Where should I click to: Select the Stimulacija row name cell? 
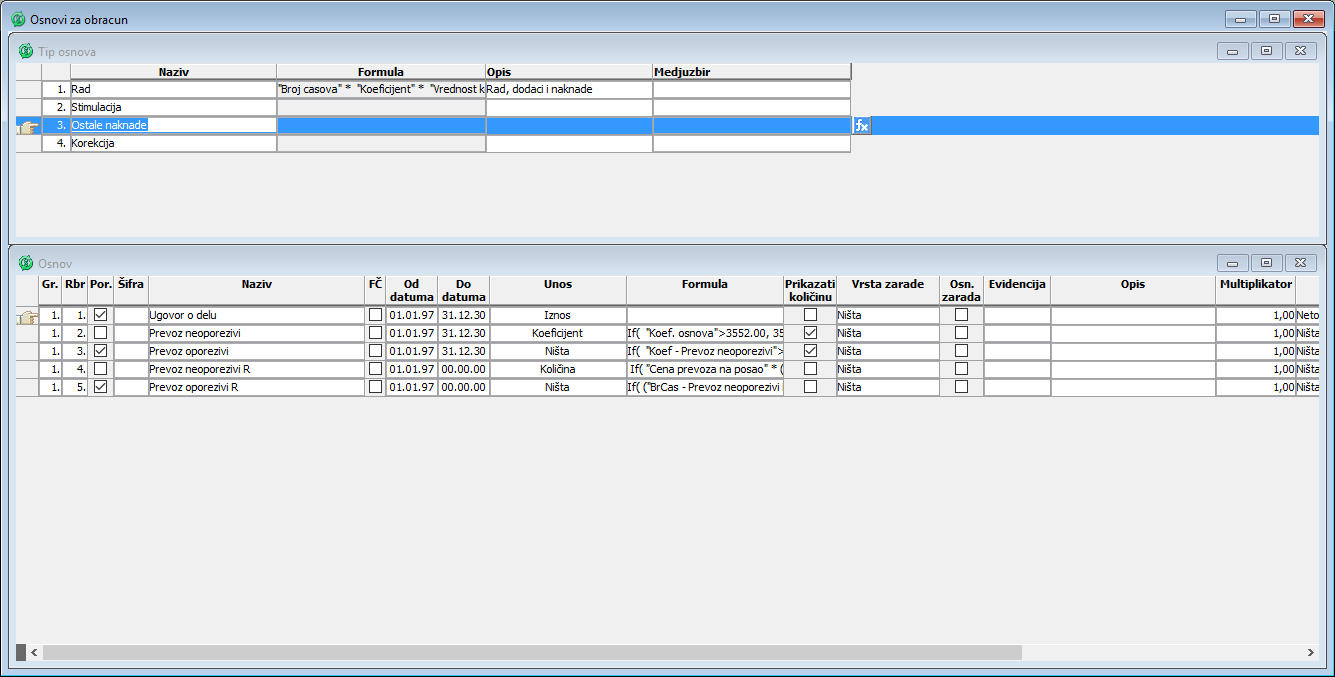point(173,107)
